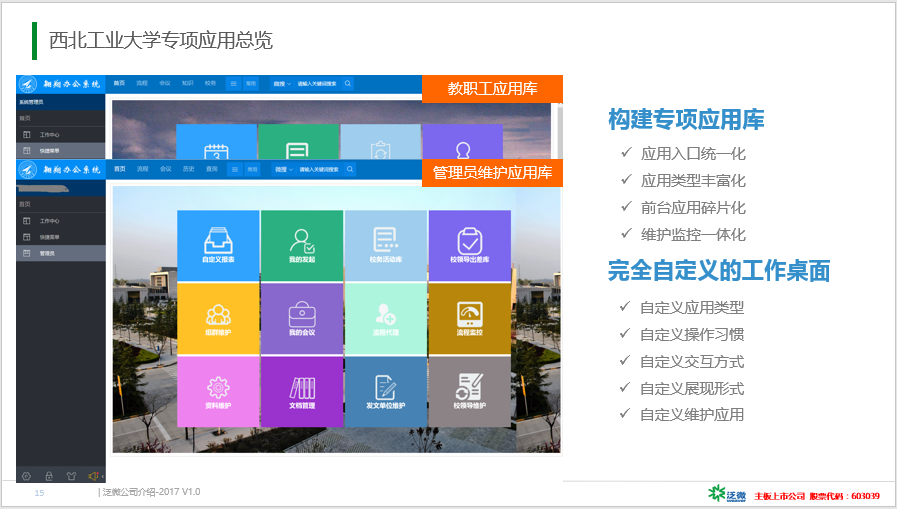
Task: Open the 资料维护 gear tile
Action: pyautogui.click(x=218, y=392)
